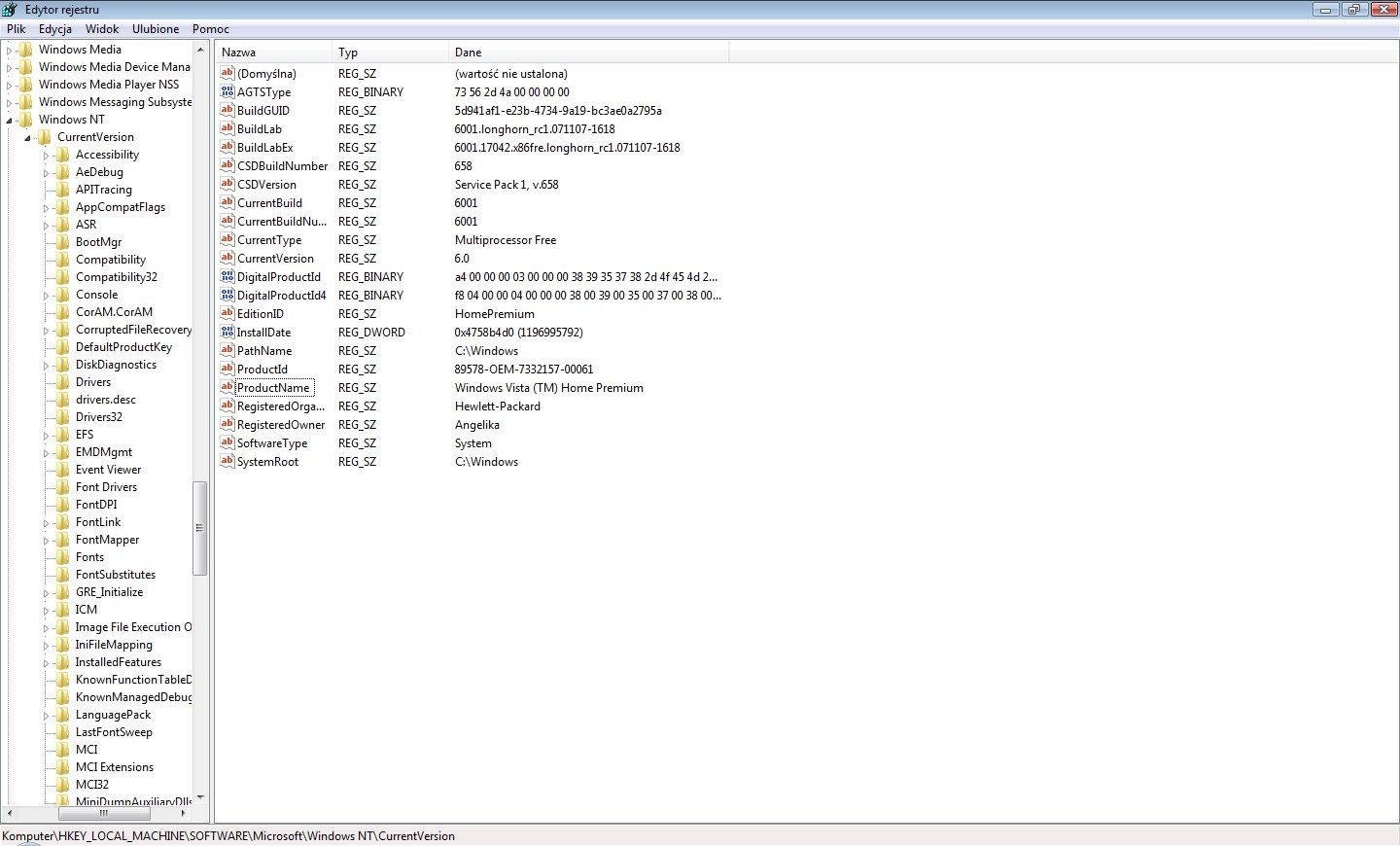Click the Windows NT folder icon
This screenshot has height=846, width=1400.
26,120
